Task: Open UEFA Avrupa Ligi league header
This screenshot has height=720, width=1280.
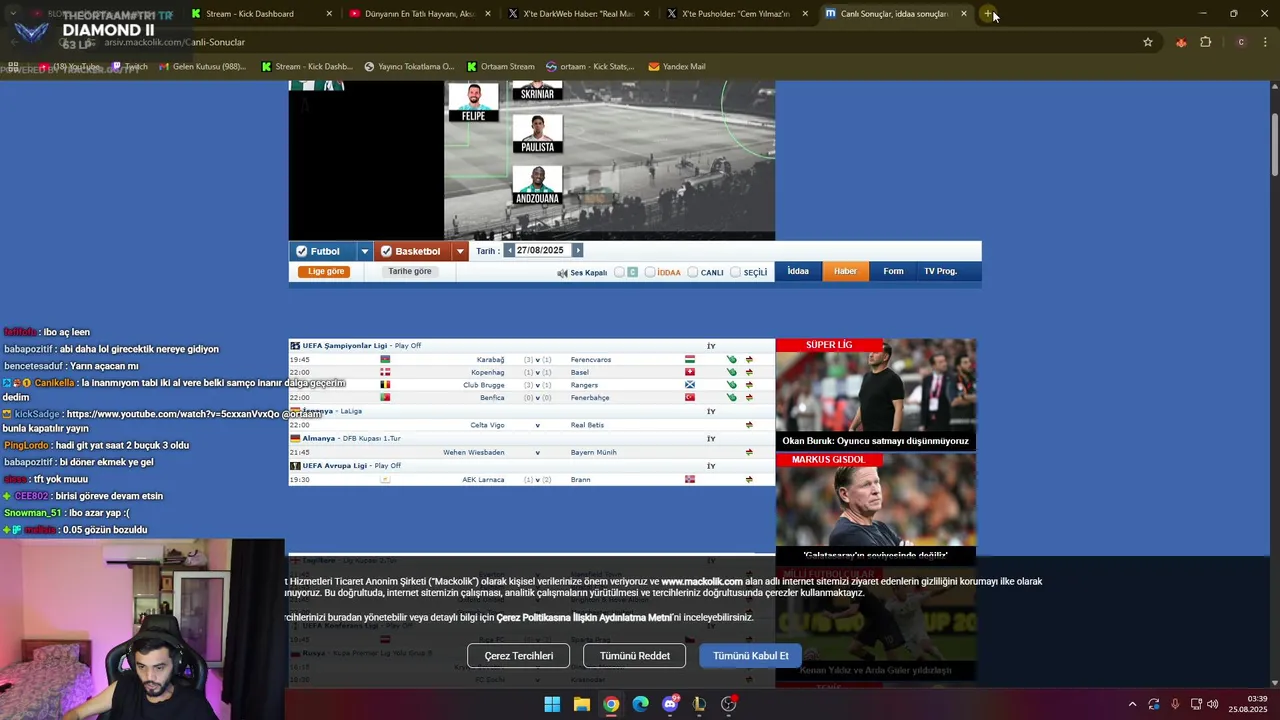Action: [x=531, y=466]
